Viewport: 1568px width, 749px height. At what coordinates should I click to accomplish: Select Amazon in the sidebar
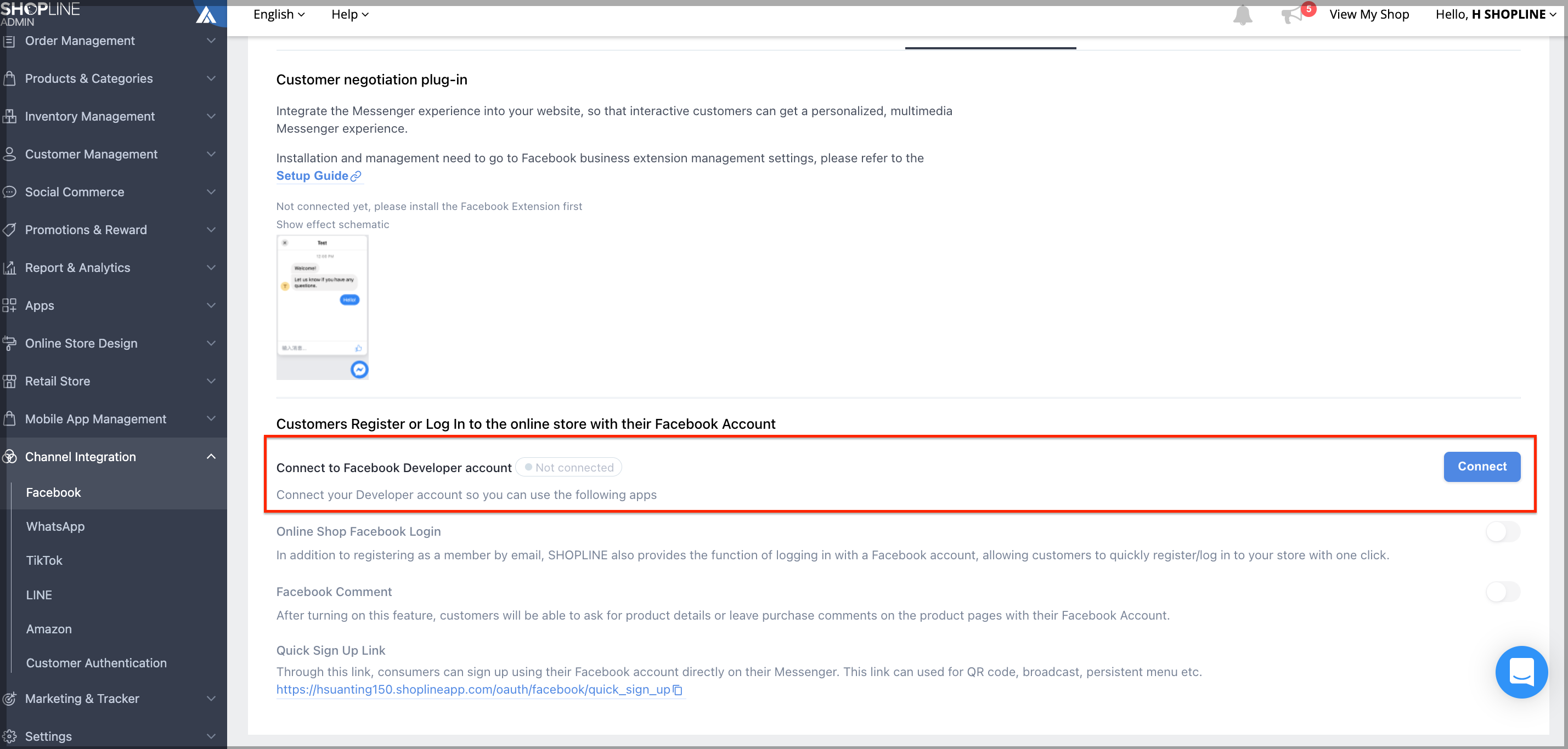coord(49,629)
